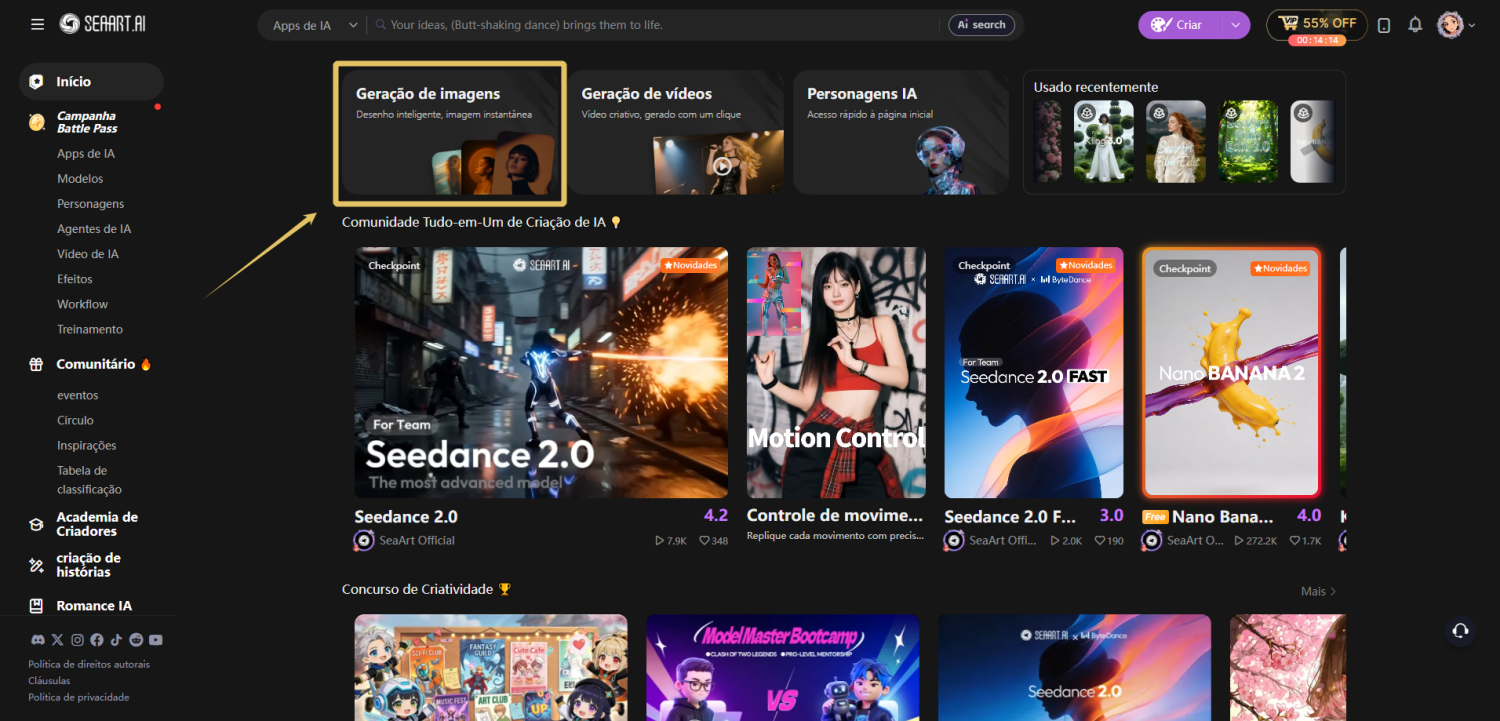Open the Seedance 2.0 For Team banner

[x=541, y=373]
